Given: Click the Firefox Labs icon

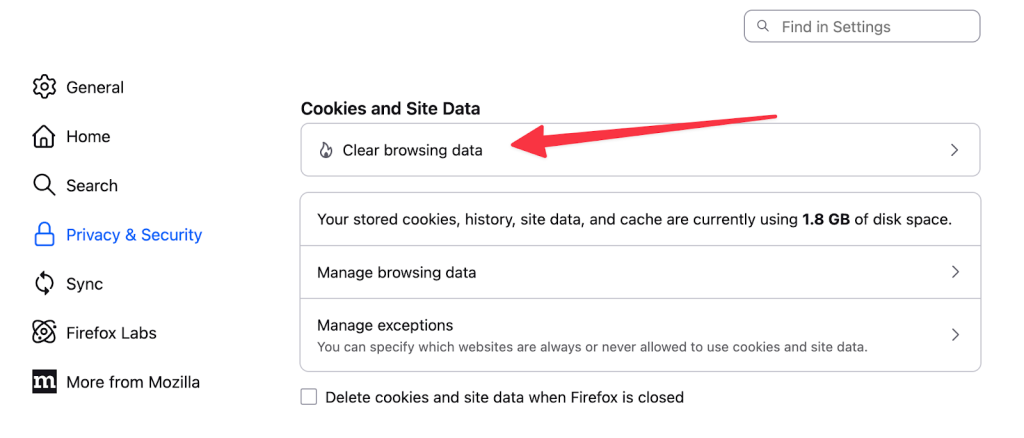Looking at the screenshot, I should pyautogui.click(x=44, y=333).
